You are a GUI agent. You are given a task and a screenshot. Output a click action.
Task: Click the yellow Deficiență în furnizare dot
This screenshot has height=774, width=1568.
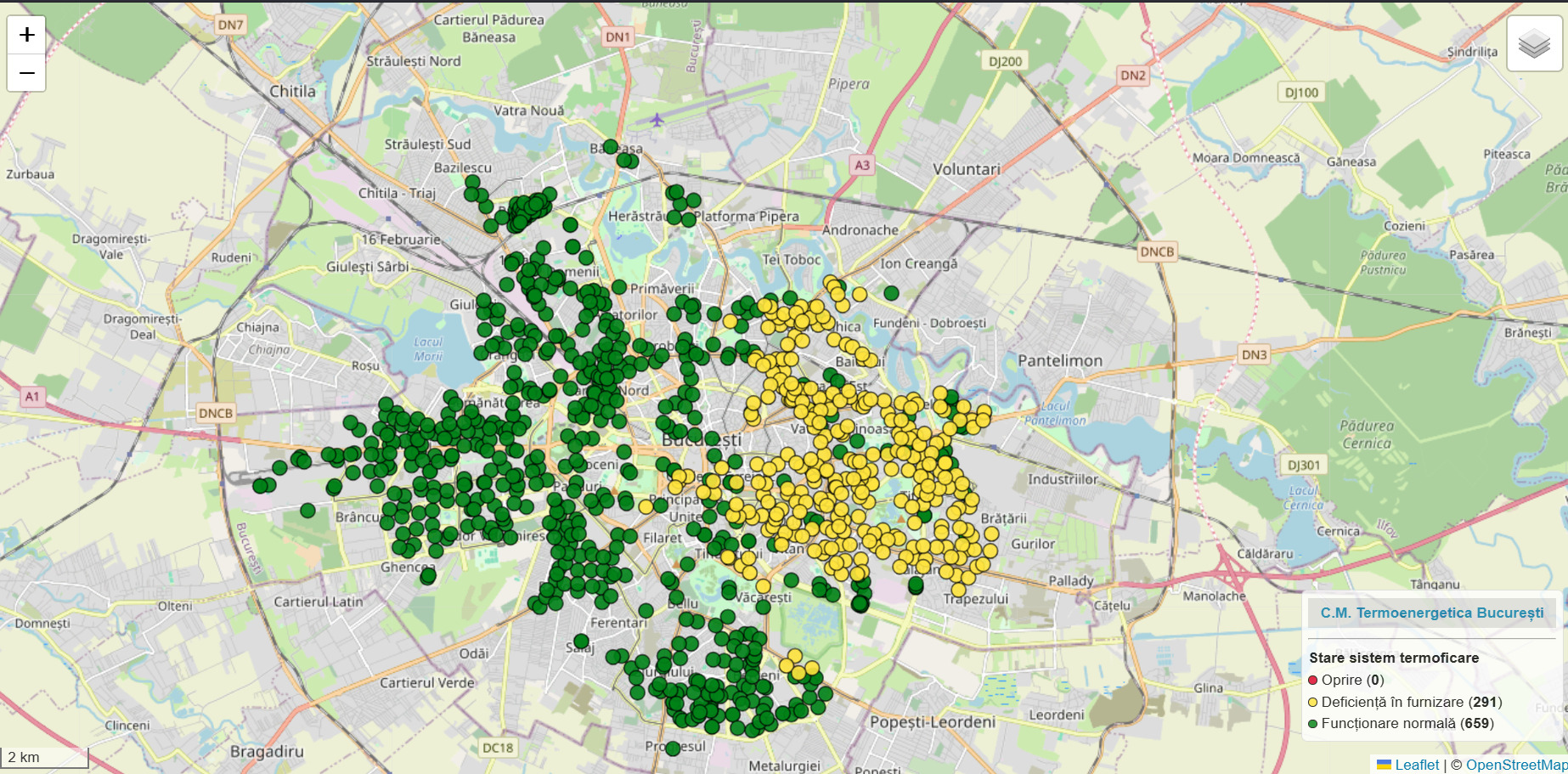1313,702
